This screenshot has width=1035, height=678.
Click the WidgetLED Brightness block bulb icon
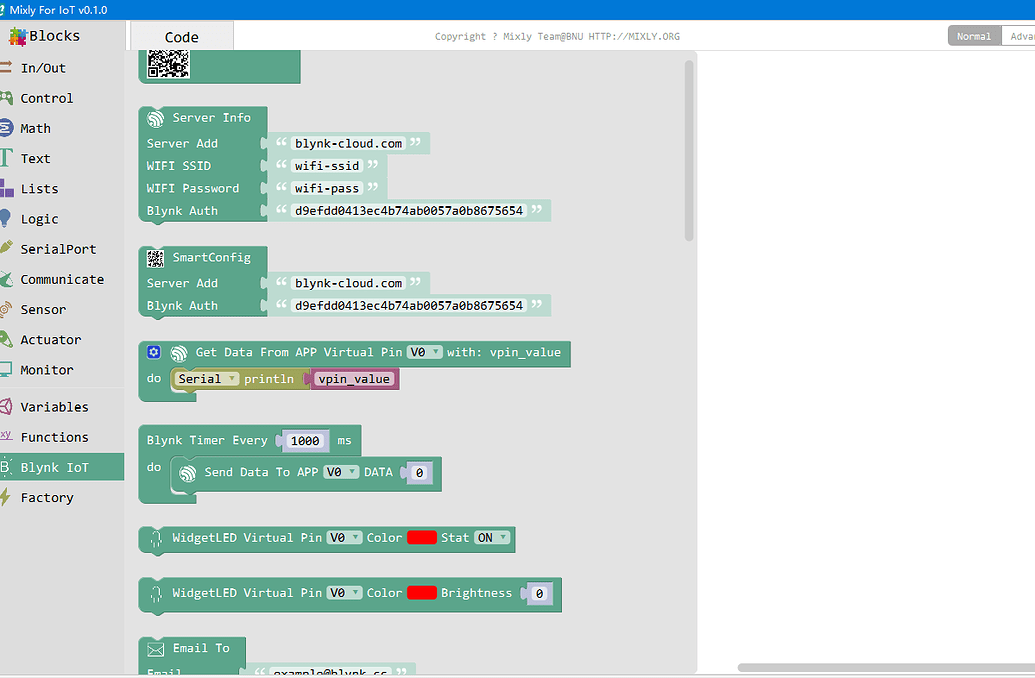tap(156, 594)
